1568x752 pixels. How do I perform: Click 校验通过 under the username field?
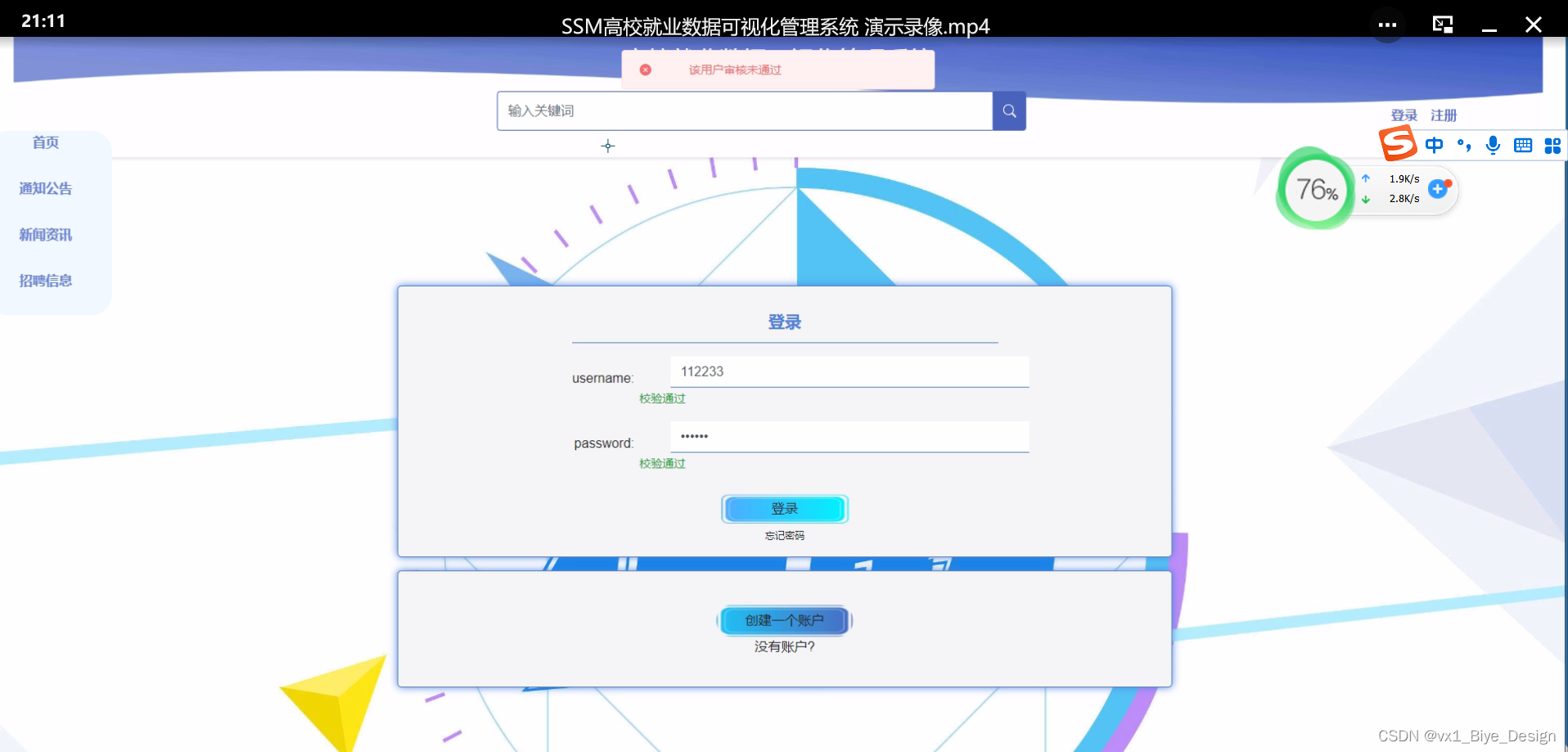(x=662, y=399)
